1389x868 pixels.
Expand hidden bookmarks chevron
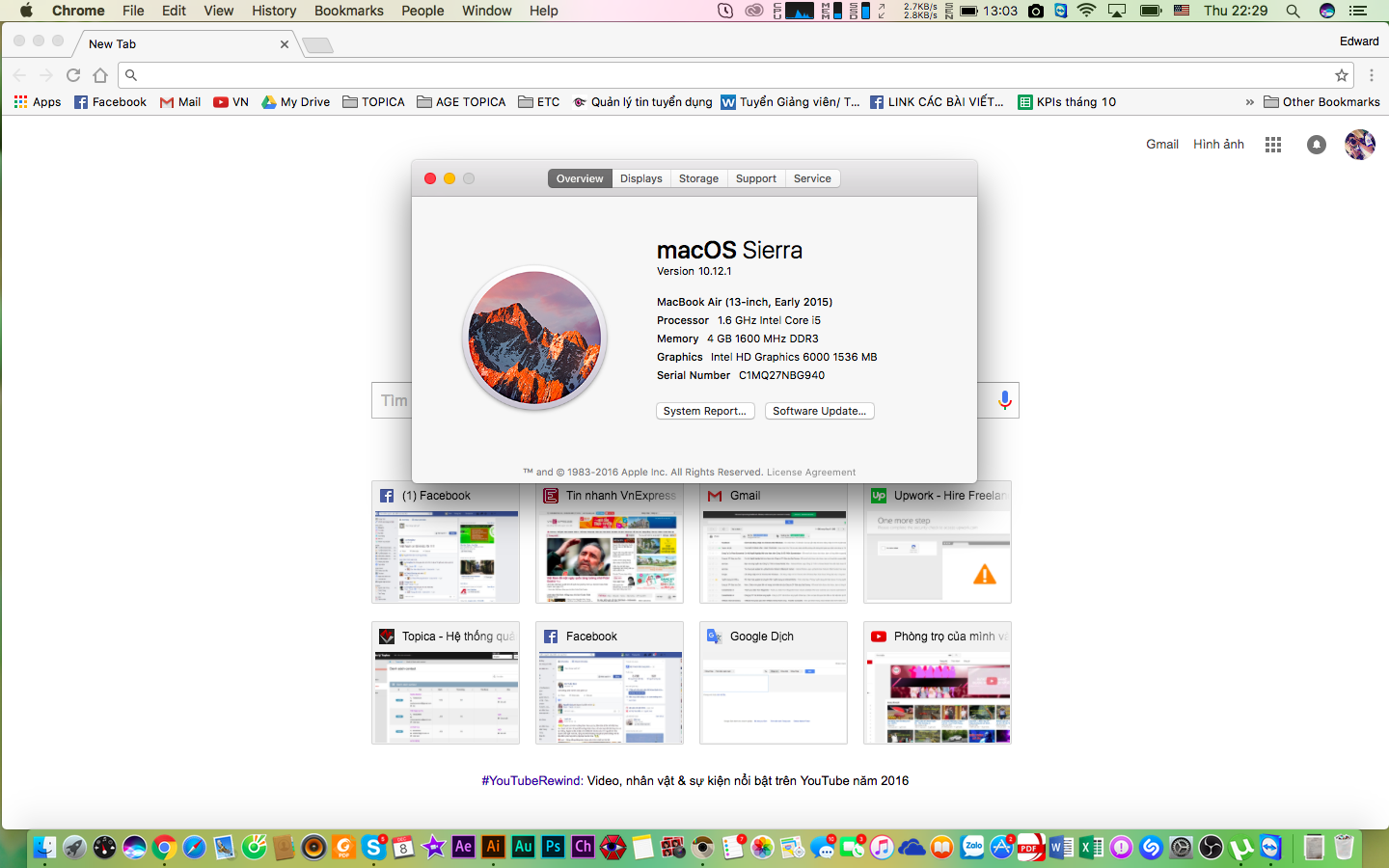click(1250, 102)
